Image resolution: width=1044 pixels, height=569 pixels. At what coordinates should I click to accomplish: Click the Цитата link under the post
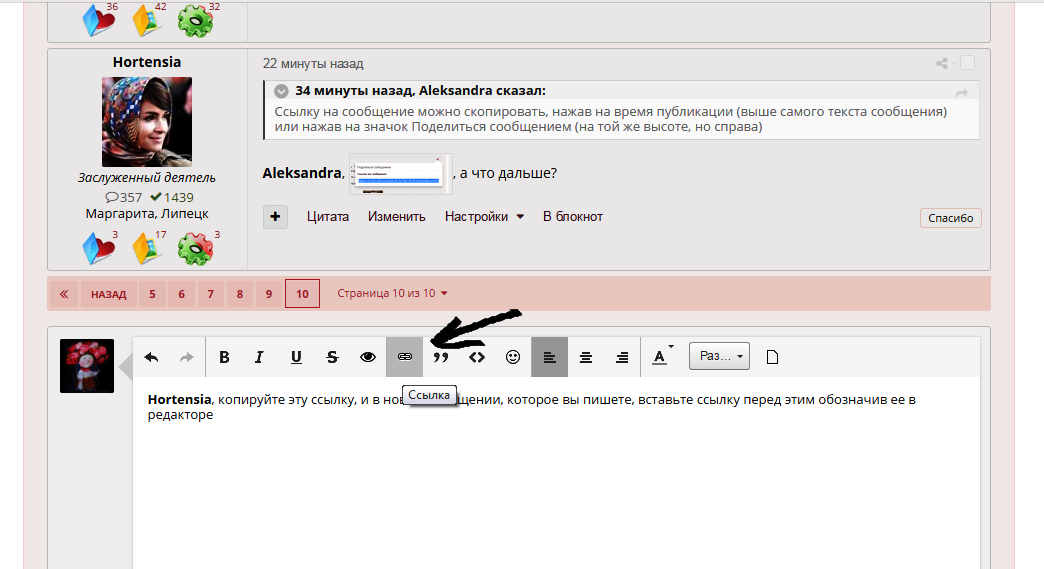328,217
